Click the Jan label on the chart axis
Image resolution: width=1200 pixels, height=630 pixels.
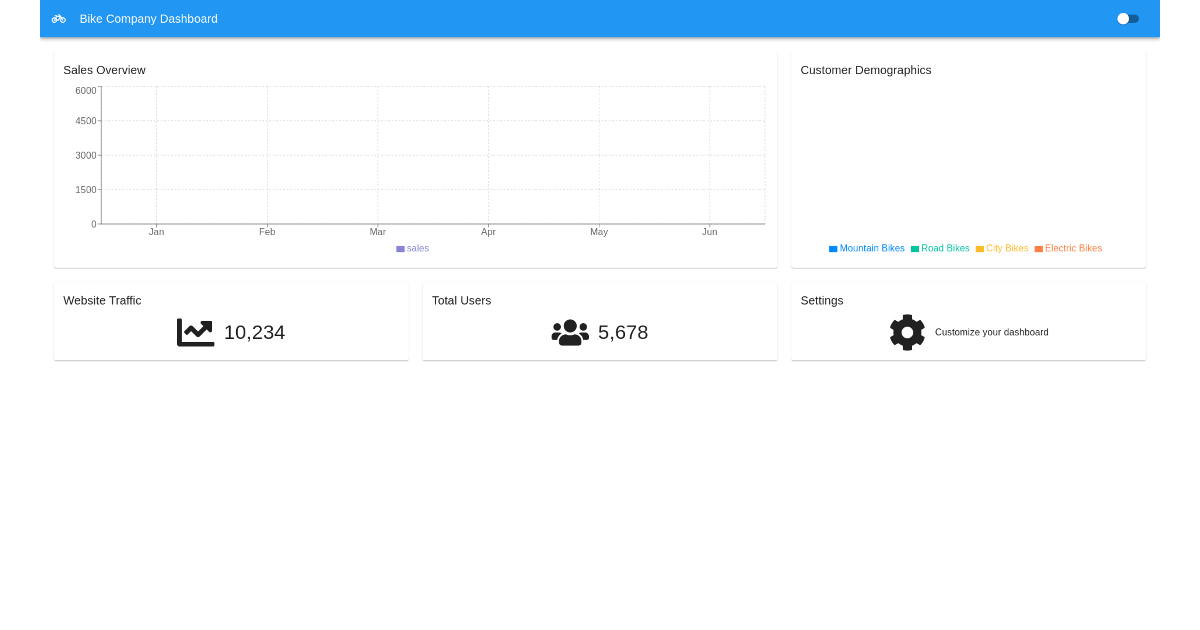click(156, 231)
